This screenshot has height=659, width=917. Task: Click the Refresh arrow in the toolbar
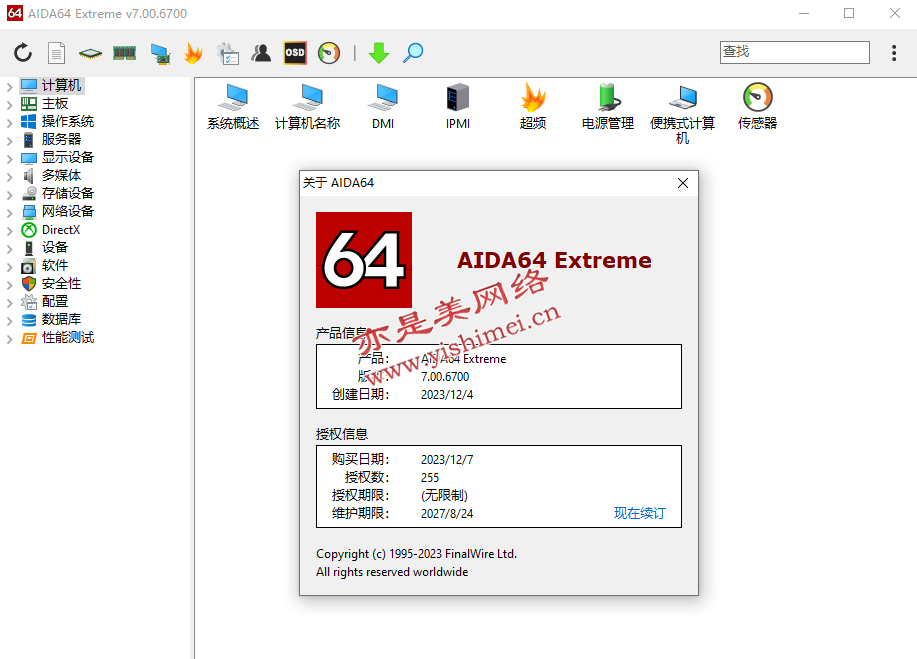pyautogui.click(x=23, y=53)
